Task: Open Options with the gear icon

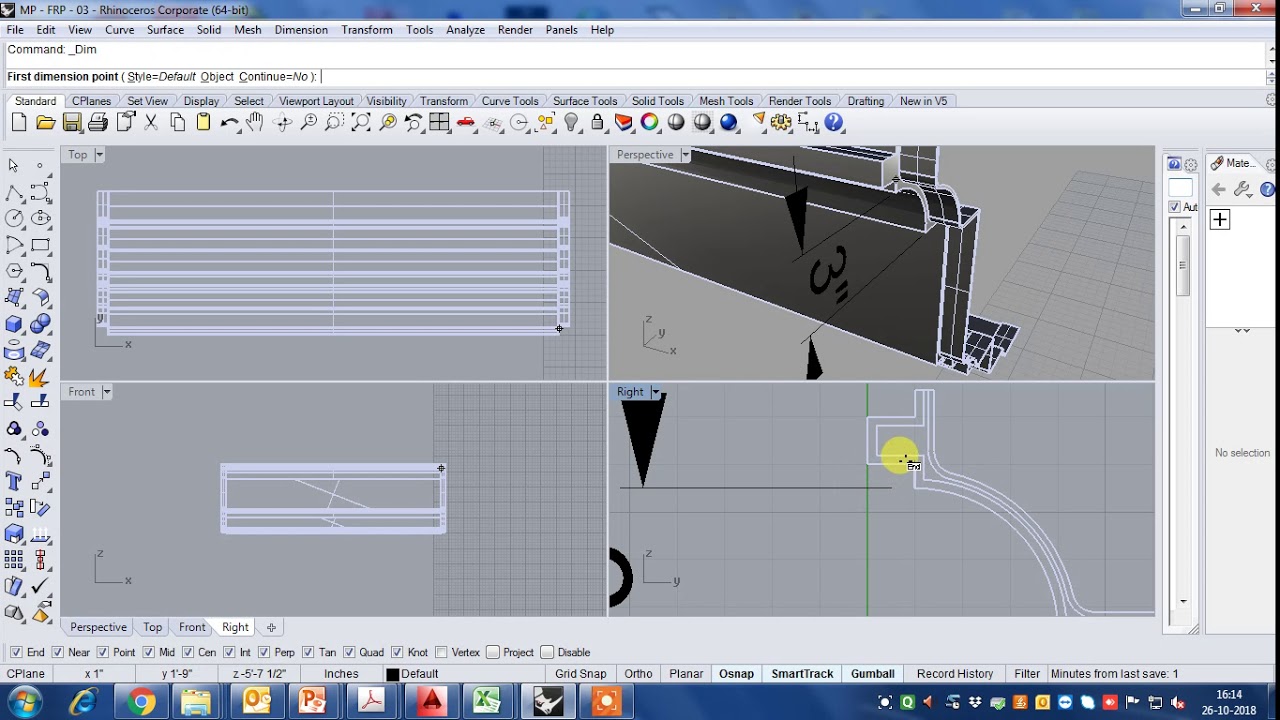Action: [781, 123]
